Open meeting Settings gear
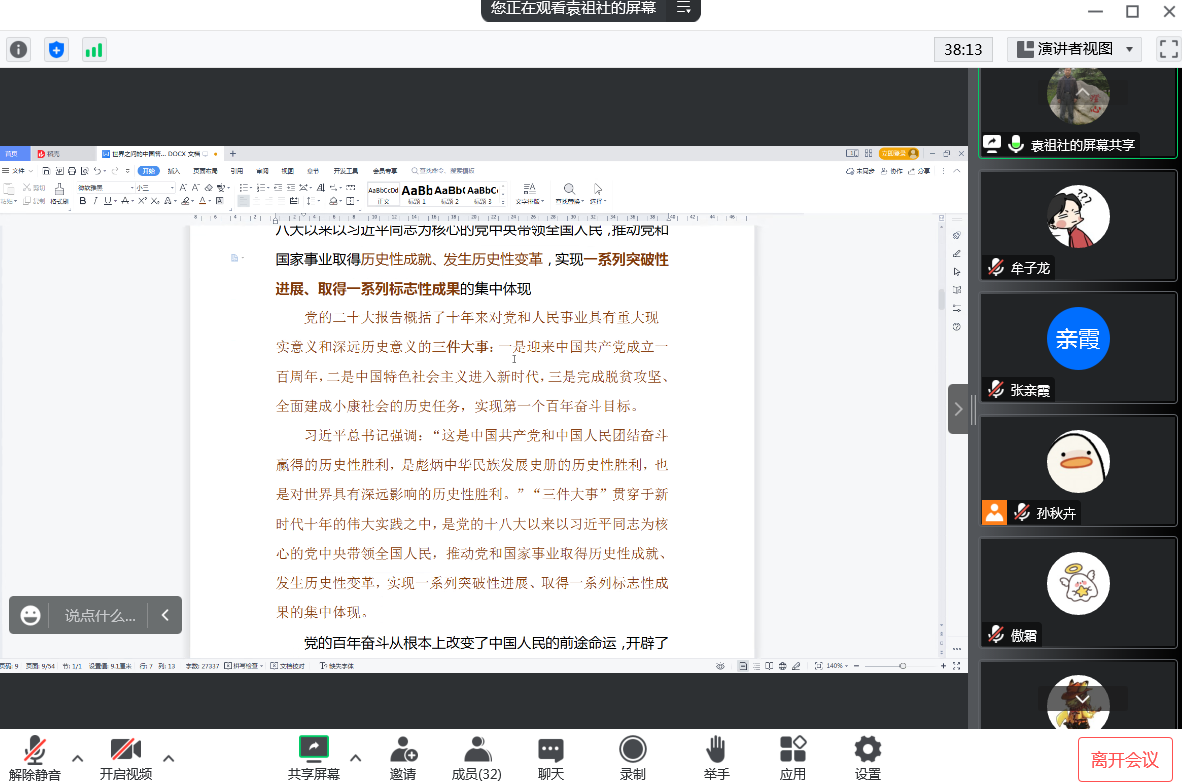Viewport: 1182px width, 782px height. tap(867, 757)
